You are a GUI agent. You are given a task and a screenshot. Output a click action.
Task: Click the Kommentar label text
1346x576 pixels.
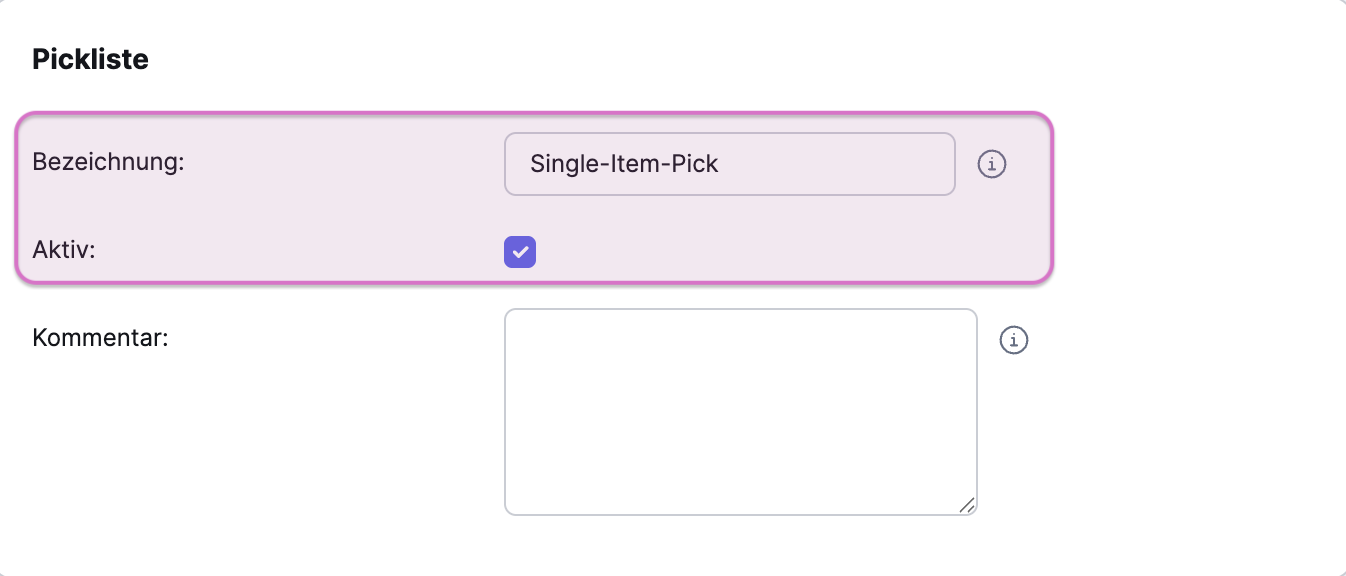100,337
